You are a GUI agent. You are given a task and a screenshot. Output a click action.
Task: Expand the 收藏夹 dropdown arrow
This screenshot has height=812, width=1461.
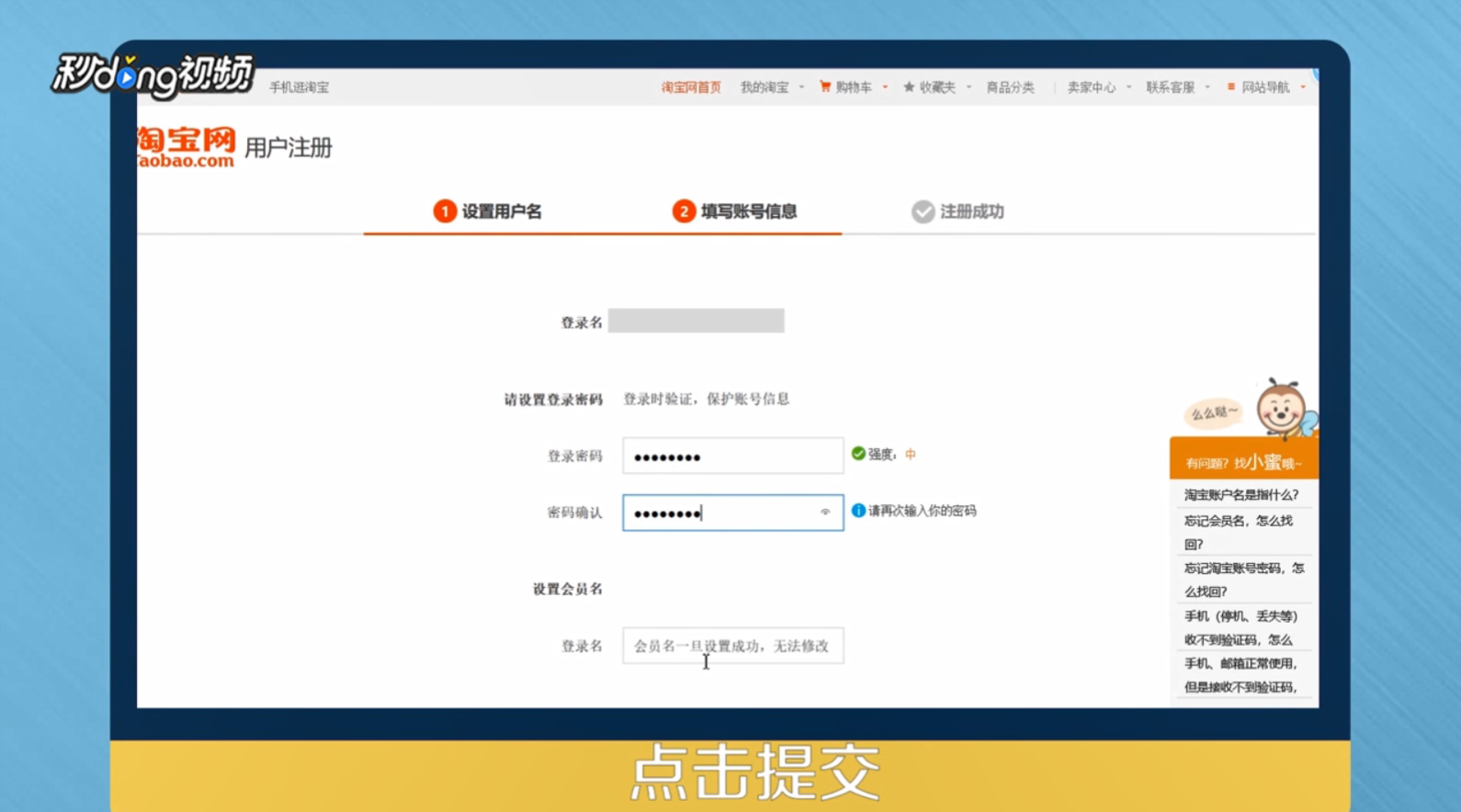(x=968, y=87)
